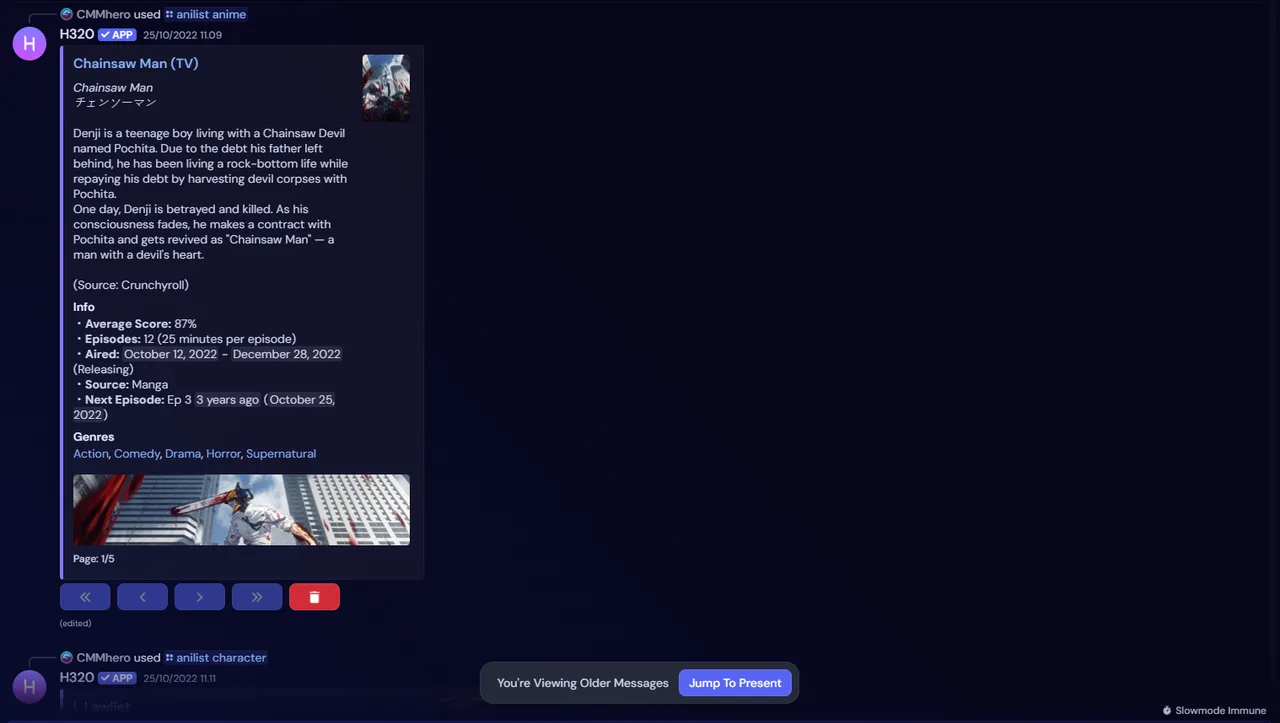Click the December 28, 2022 end date

point(287,354)
